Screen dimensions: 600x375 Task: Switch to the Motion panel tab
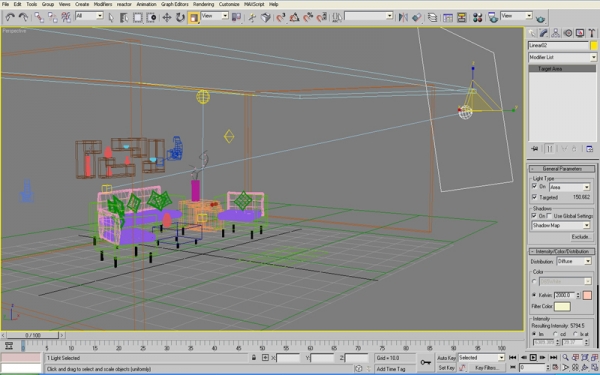click(x=568, y=33)
